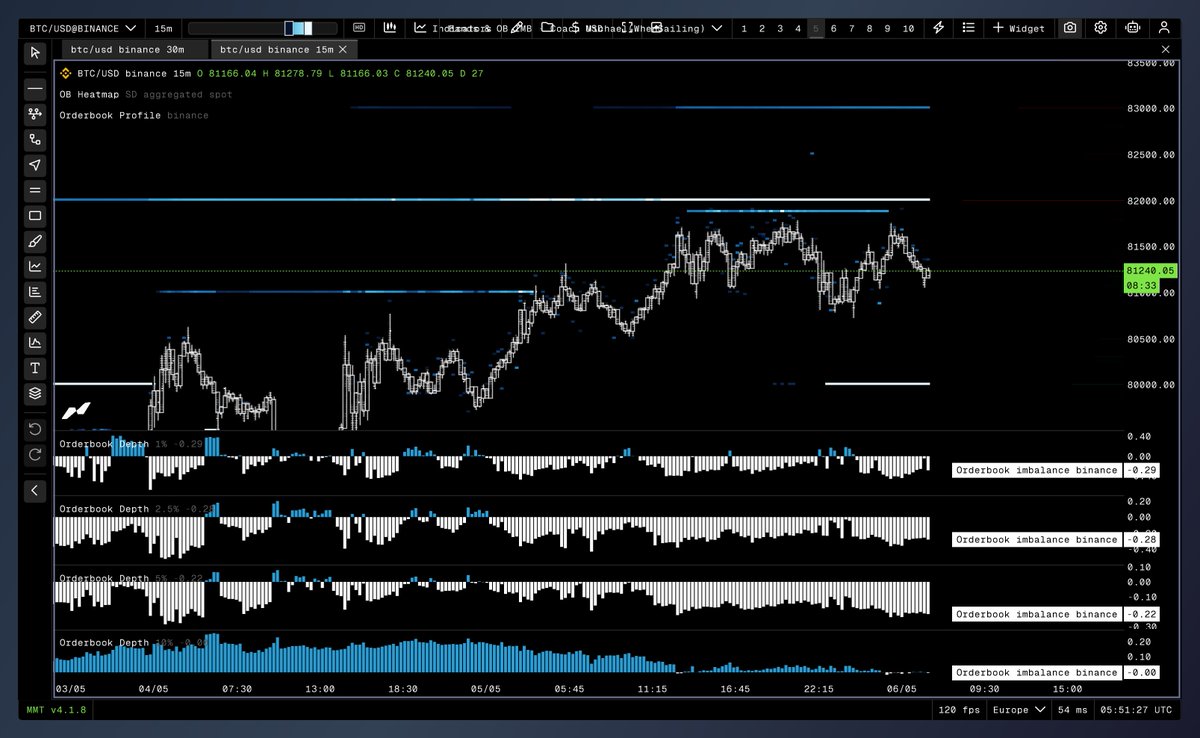Collapse the left drawing toolbar
The width and height of the screenshot is (1200, 738).
(x=35, y=490)
